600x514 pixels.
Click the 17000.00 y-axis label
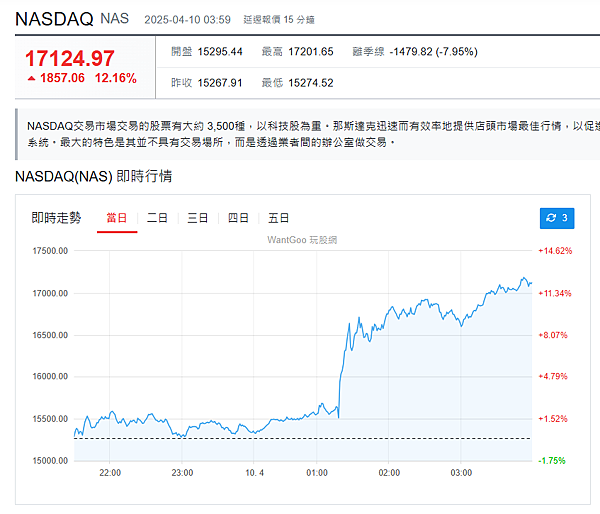(x=50, y=294)
